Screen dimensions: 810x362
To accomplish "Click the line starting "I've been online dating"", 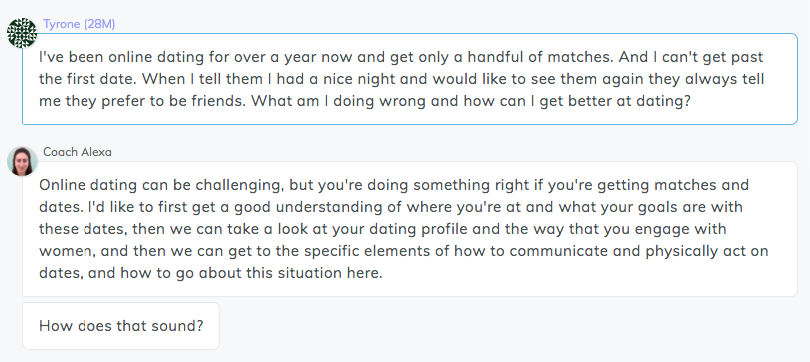I will (401, 57).
